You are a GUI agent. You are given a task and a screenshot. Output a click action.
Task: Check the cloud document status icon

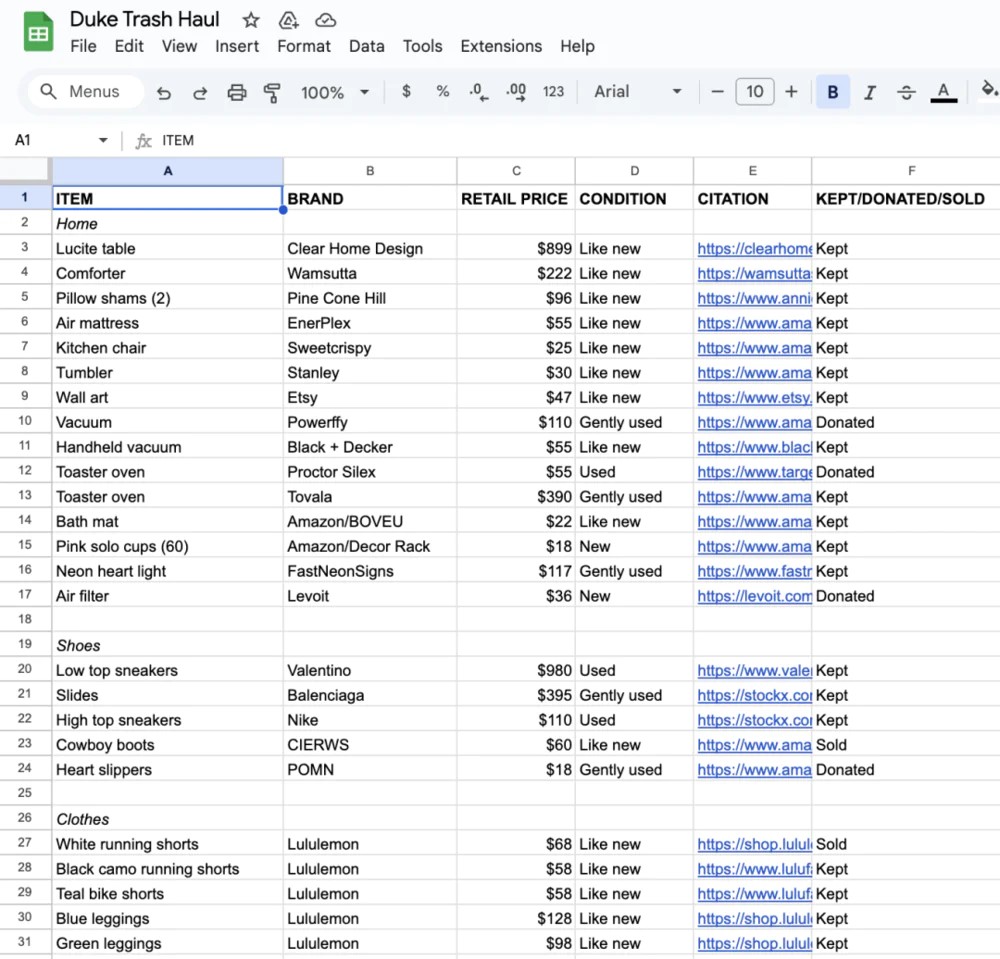[x=325, y=20]
